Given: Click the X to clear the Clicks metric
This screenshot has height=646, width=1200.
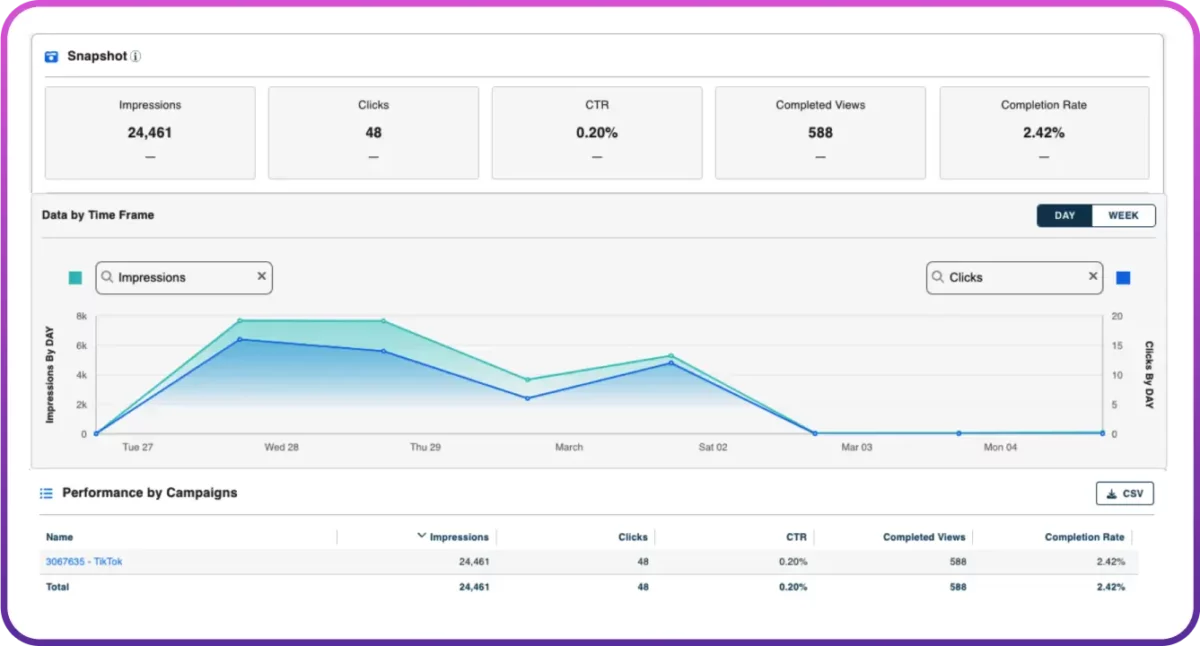Looking at the screenshot, I should click(1093, 277).
